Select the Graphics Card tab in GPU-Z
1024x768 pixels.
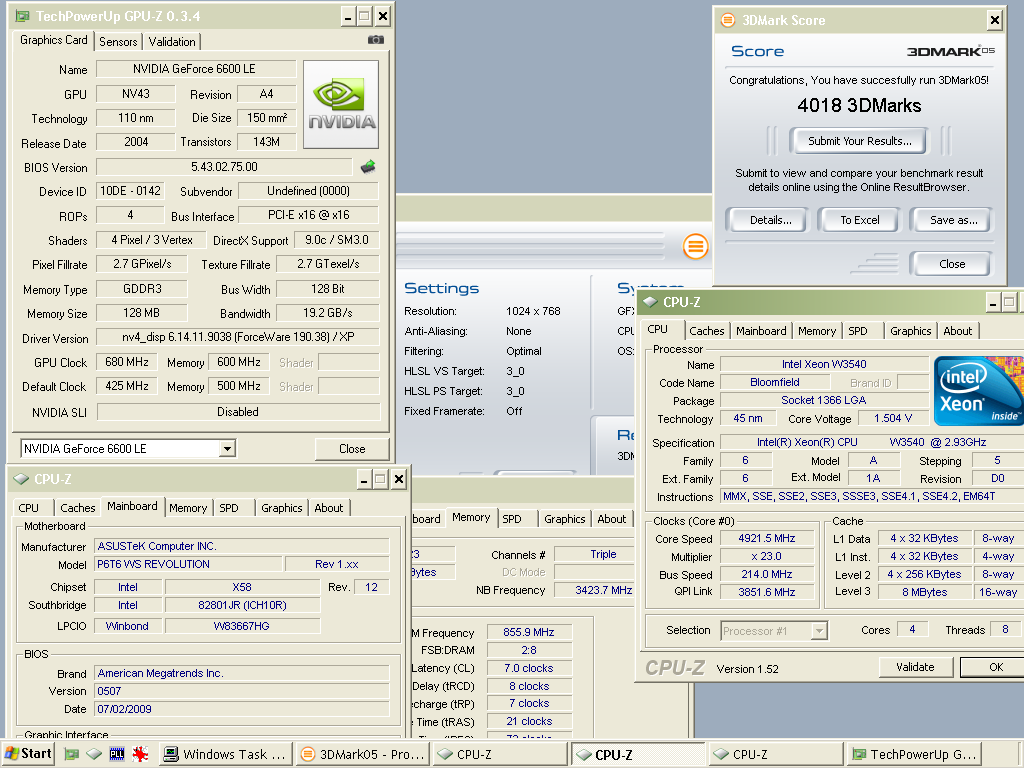click(x=54, y=40)
